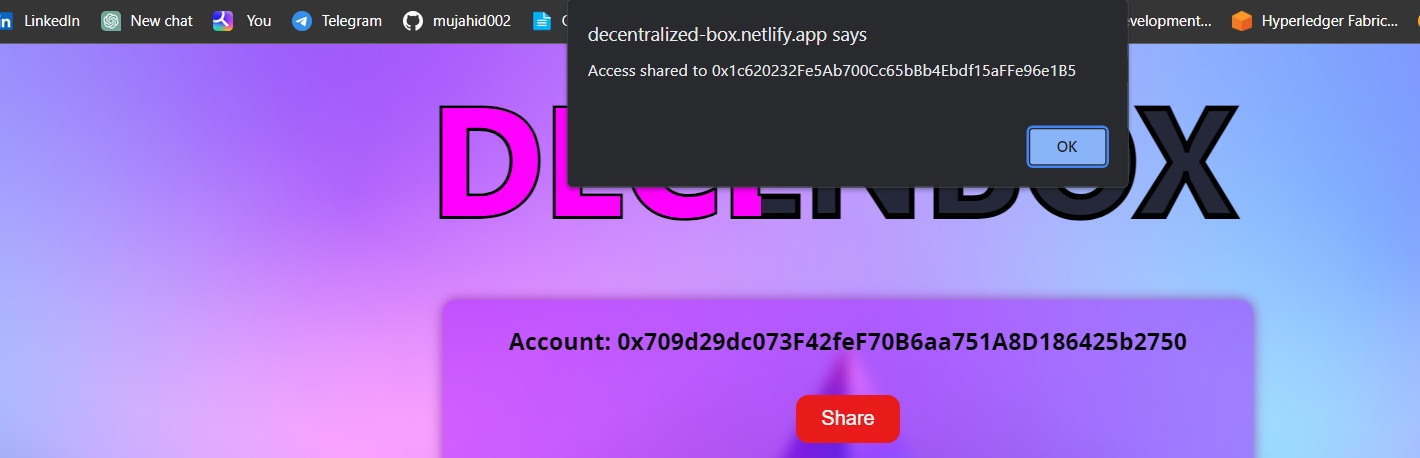Open the mujahid002 GitHub bookmark

472,20
